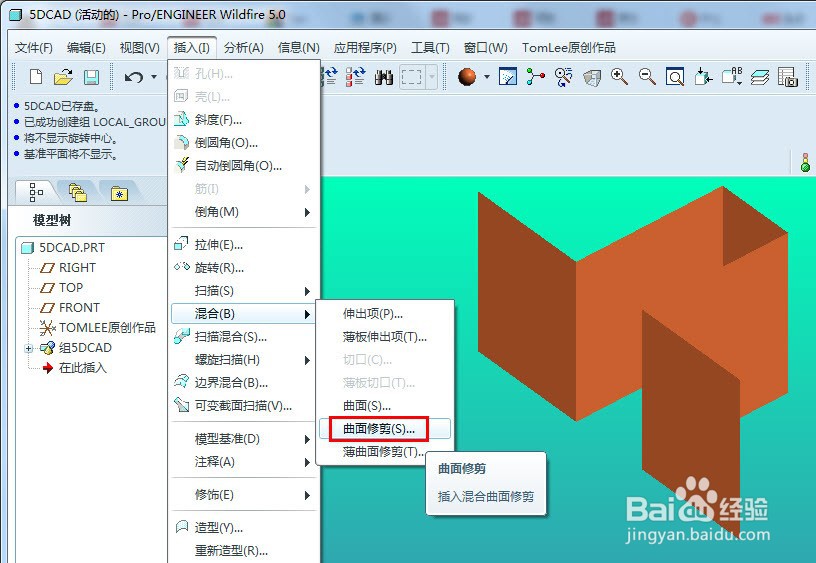The height and width of the screenshot is (563, 816).
Task: Select 重新造型(R)... menu entry
Action: 244,551
